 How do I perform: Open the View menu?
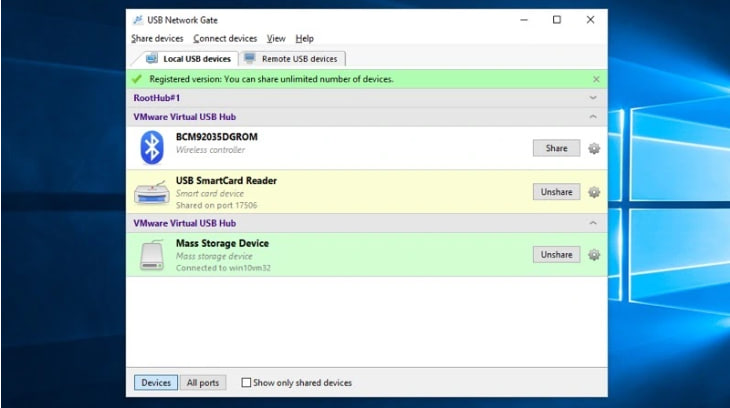(x=276, y=39)
